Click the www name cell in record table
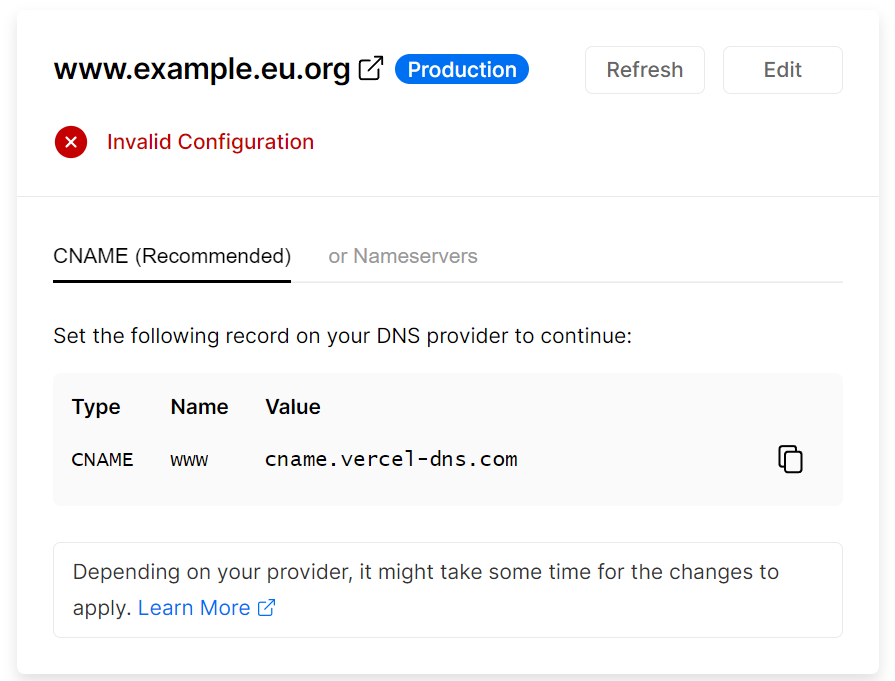Screen dimensions: 895x681 click(189, 460)
